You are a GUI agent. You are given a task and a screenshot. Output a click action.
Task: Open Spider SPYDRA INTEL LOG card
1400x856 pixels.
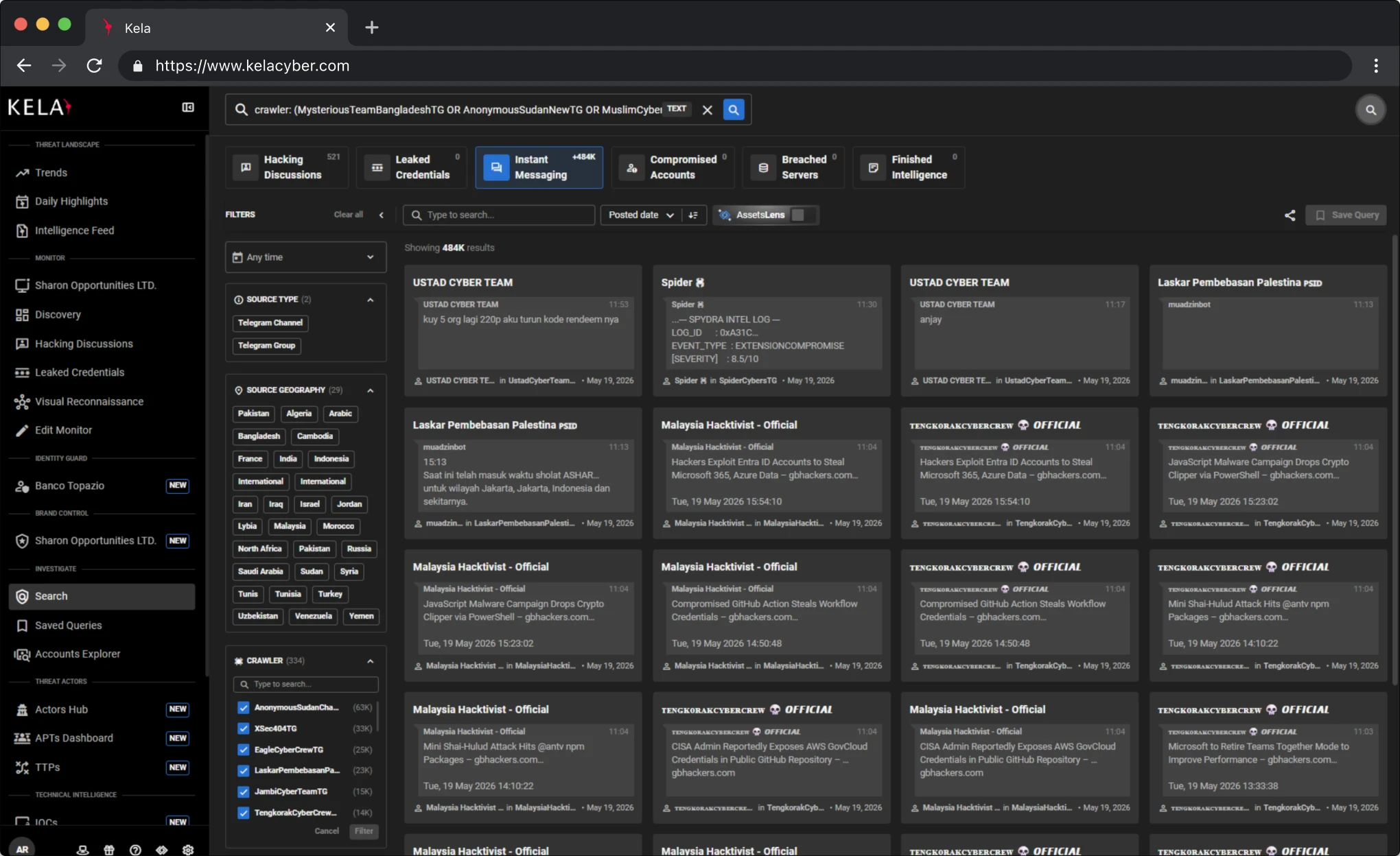point(771,331)
